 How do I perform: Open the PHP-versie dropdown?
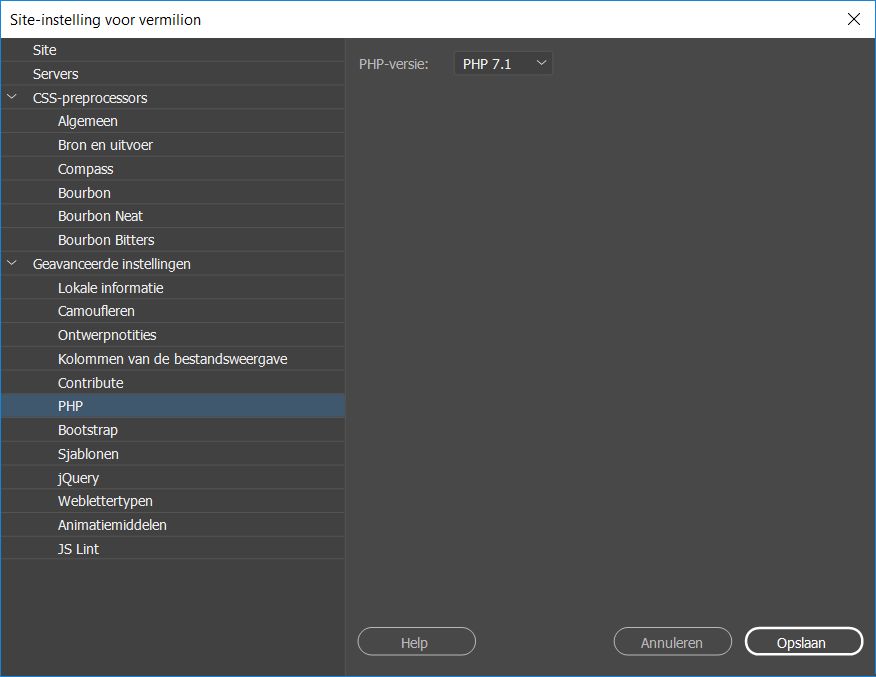click(503, 64)
